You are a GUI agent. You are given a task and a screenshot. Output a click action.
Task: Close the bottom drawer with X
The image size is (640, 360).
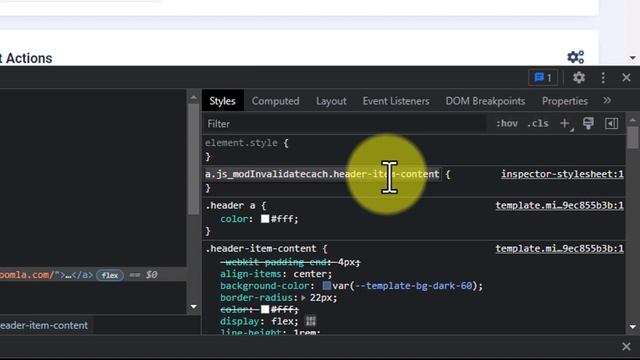626,347
